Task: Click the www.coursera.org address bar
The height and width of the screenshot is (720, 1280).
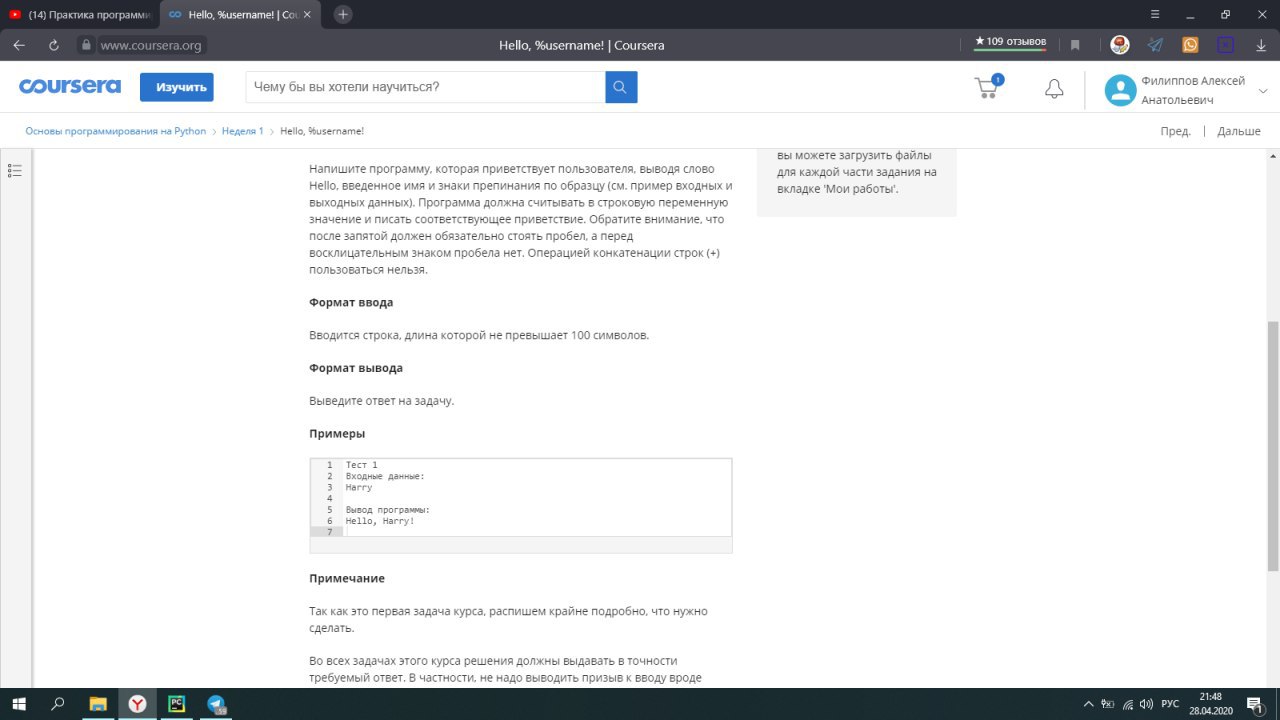Action: click(x=151, y=45)
